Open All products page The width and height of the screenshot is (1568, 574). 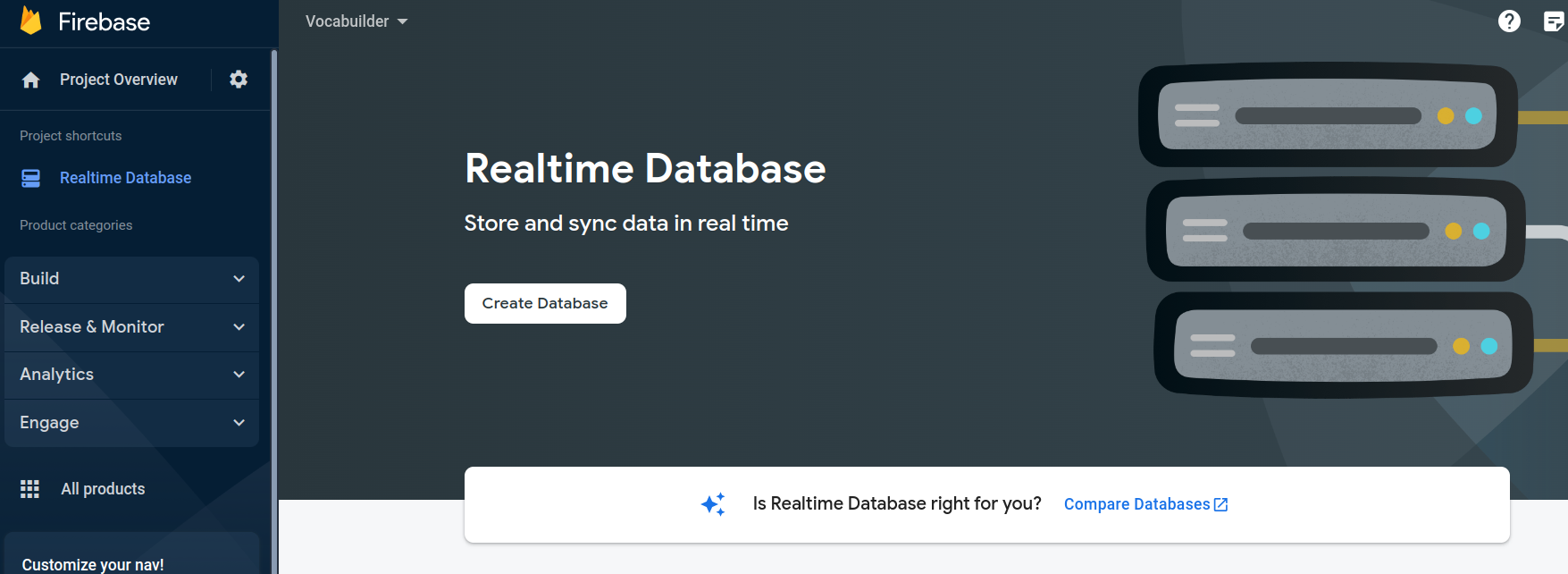point(103,489)
